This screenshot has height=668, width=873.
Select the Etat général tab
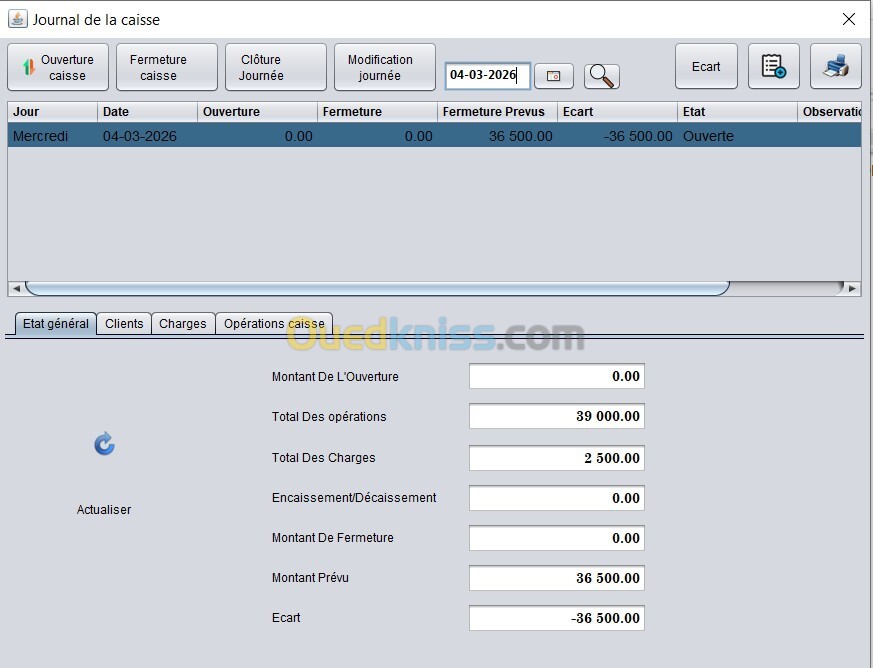(x=56, y=323)
